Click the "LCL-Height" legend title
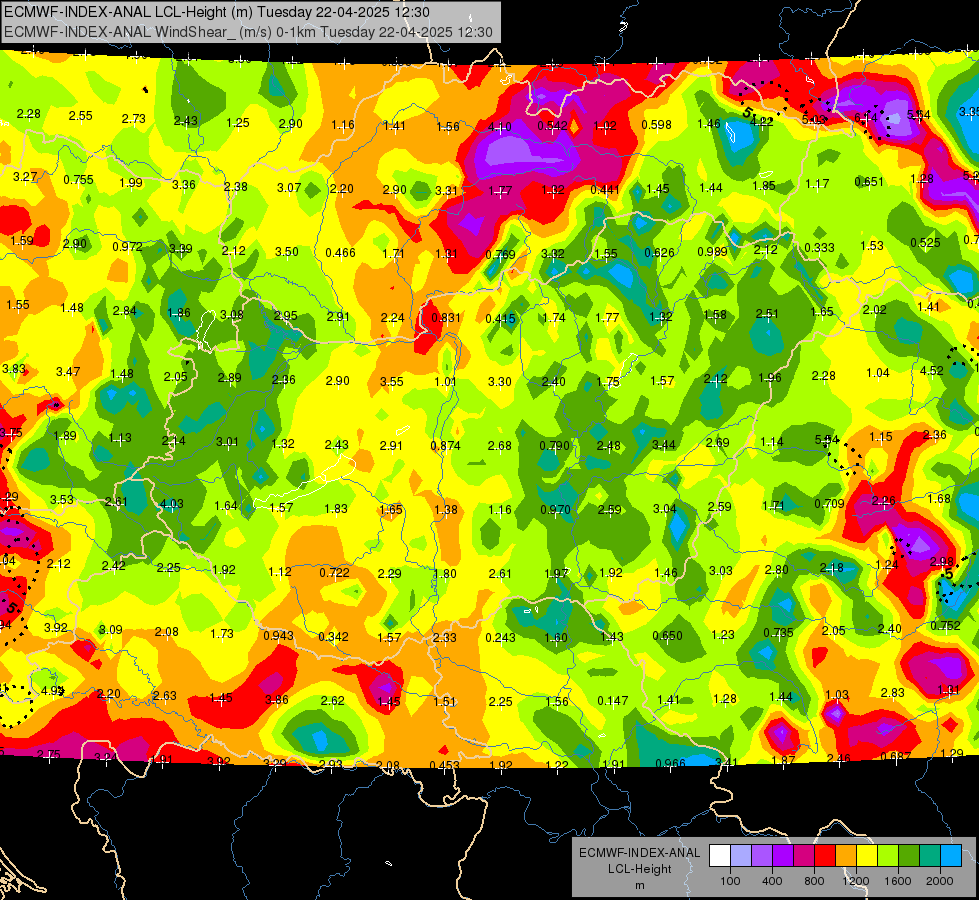The image size is (979, 900). click(639, 869)
